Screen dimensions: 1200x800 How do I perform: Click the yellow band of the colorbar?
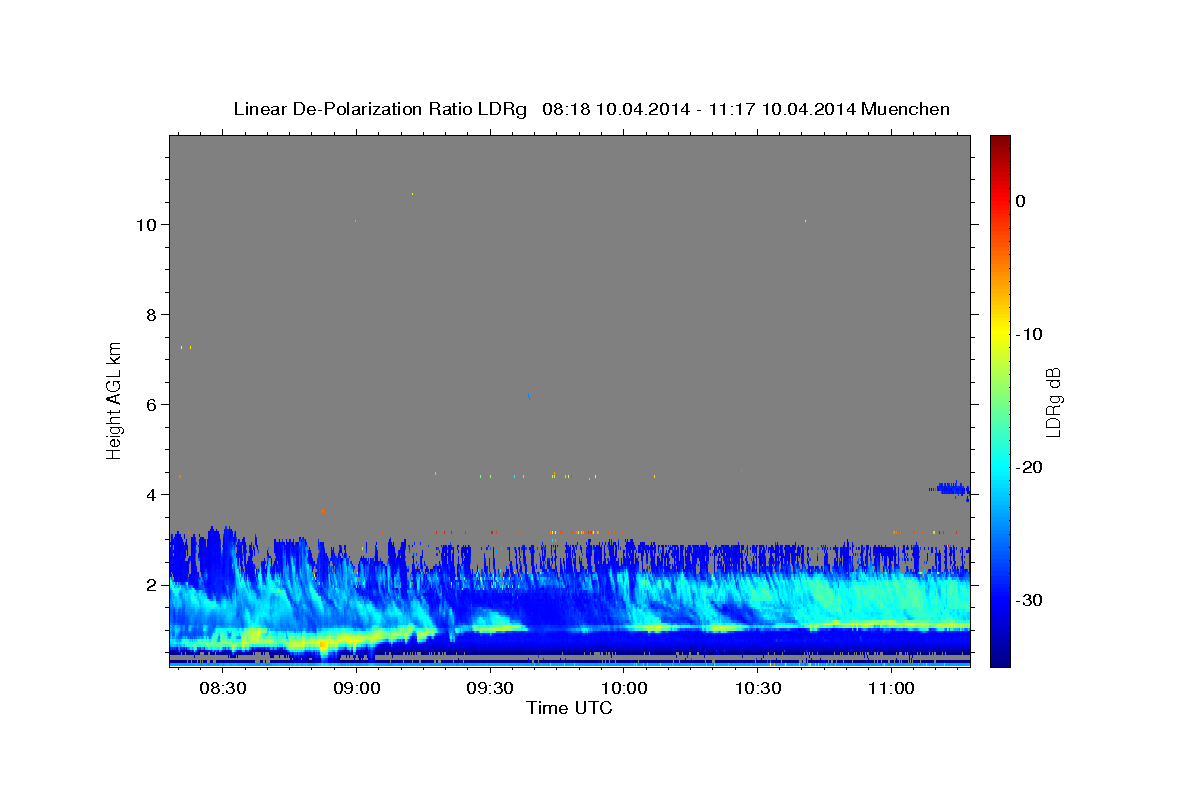click(x=1000, y=334)
